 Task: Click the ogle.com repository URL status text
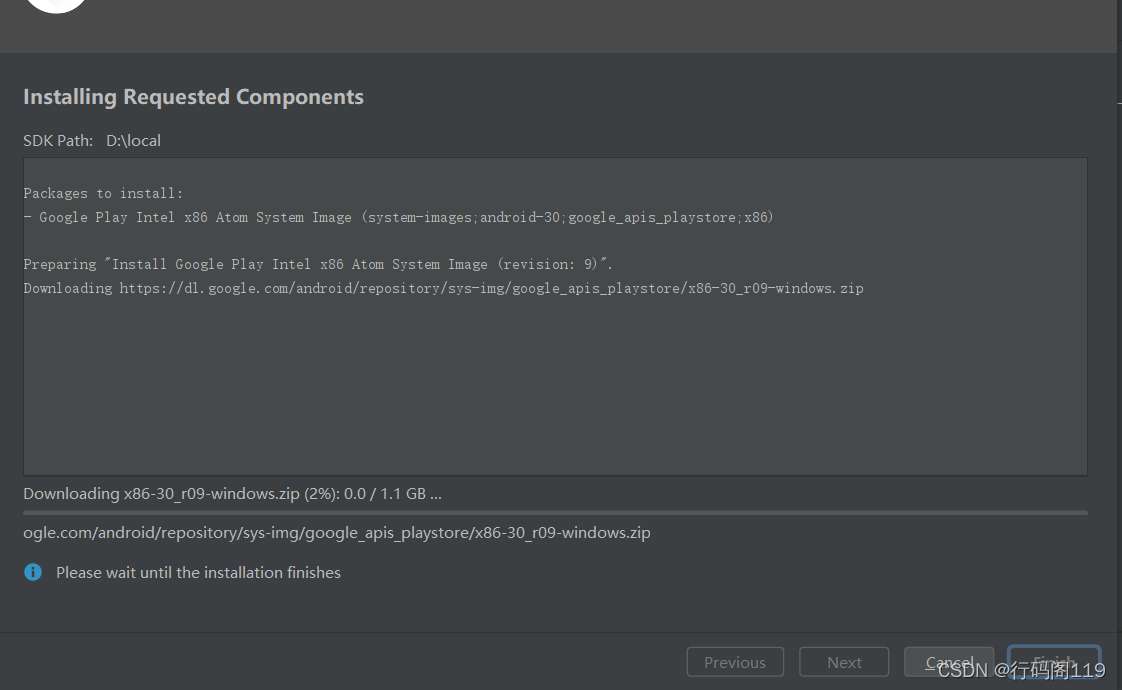(336, 533)
